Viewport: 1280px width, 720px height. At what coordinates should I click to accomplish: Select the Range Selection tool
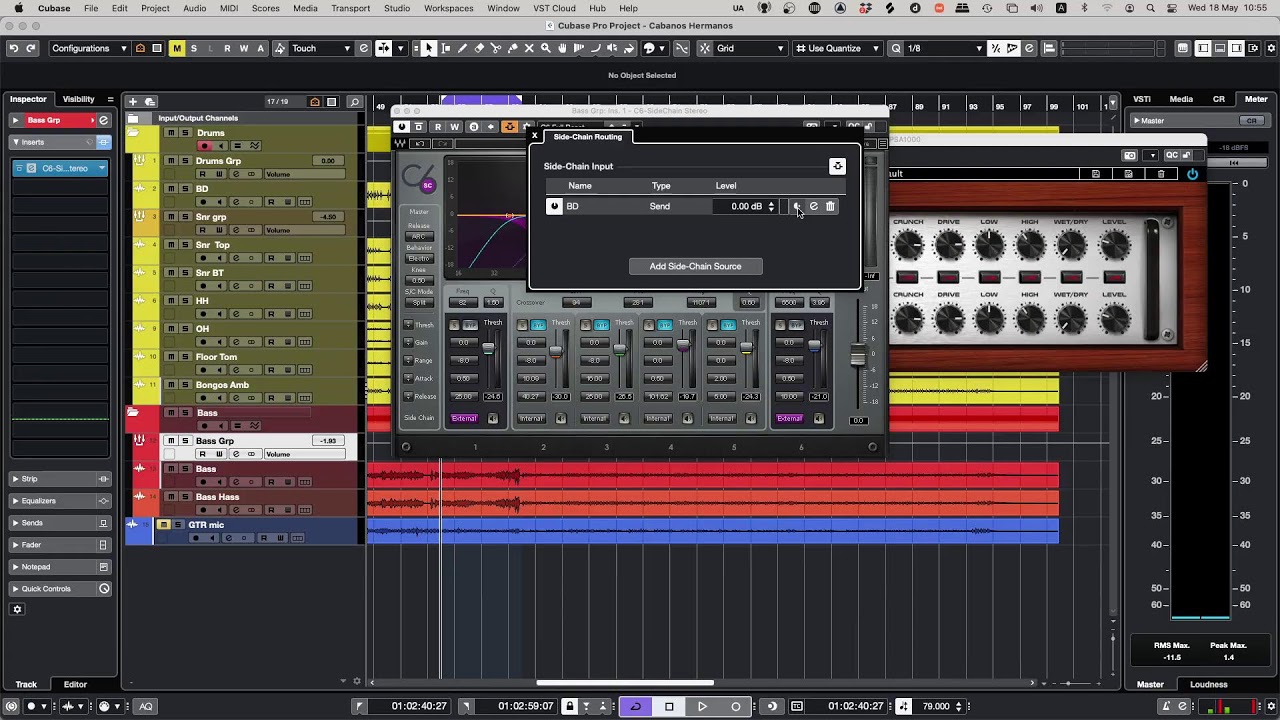coord(445,48)
